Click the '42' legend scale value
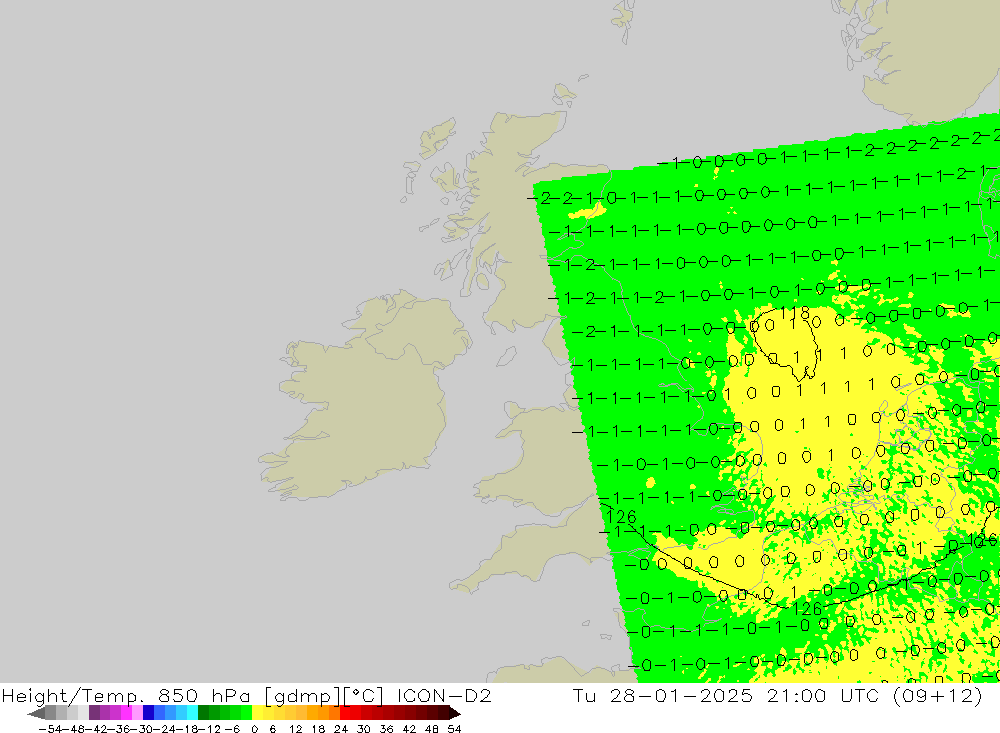The image size is (1000, 733). click(409, 729)
